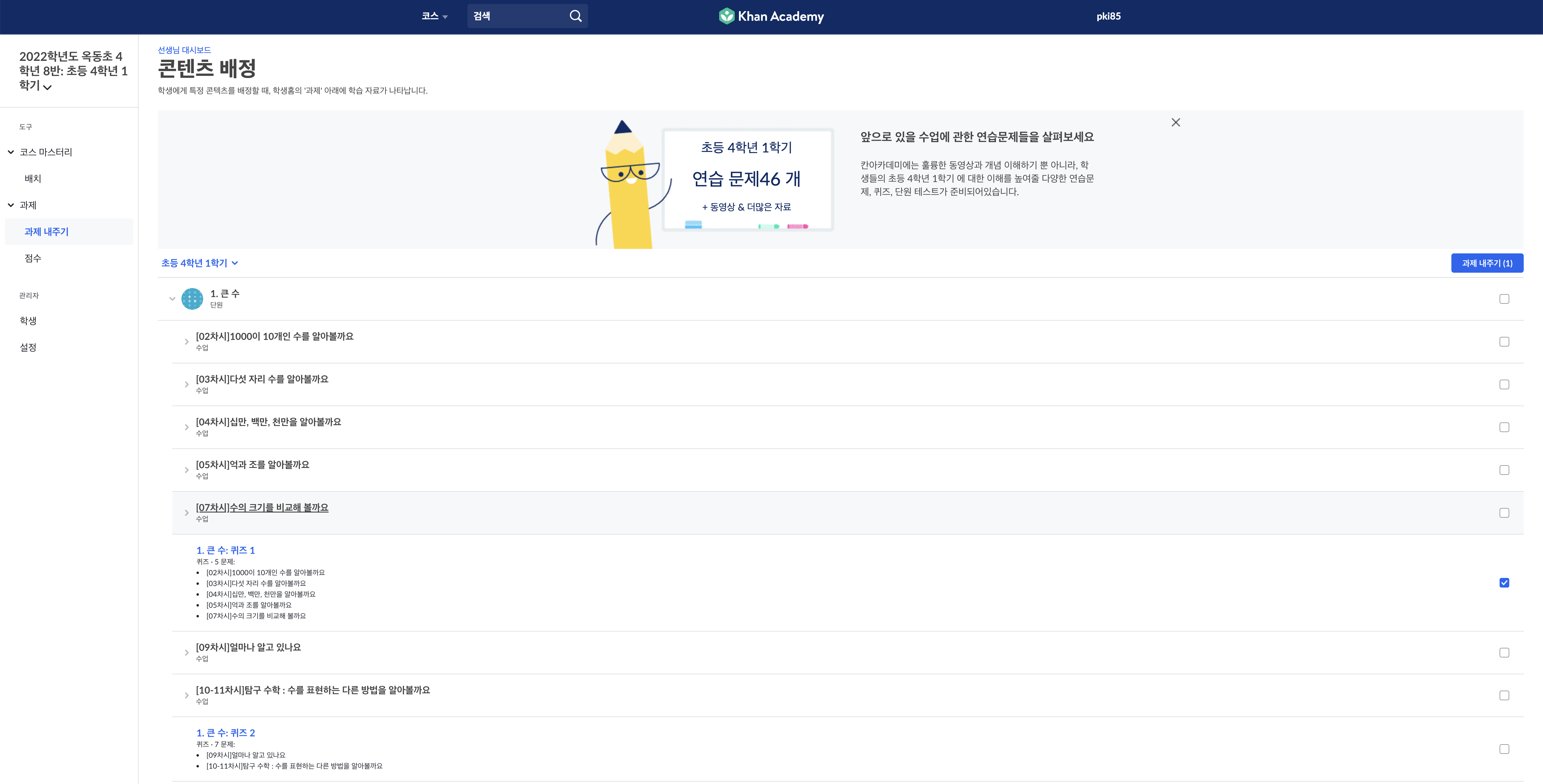Expand the 02차시 lesson row chevron
The height and width of the screenshot is (784, 1543).
[x=186, y=341]
